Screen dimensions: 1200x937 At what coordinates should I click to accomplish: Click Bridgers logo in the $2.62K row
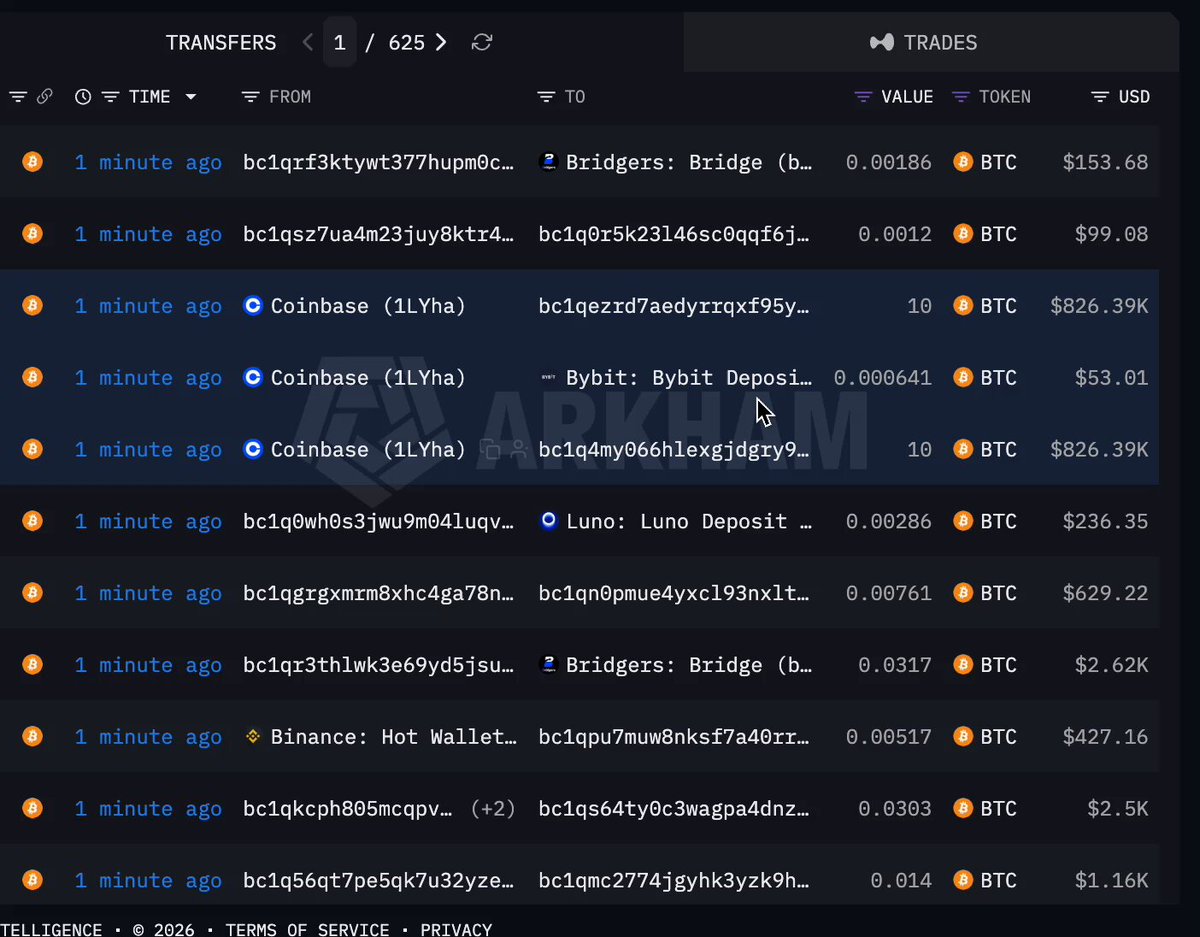tap(548, 665)
